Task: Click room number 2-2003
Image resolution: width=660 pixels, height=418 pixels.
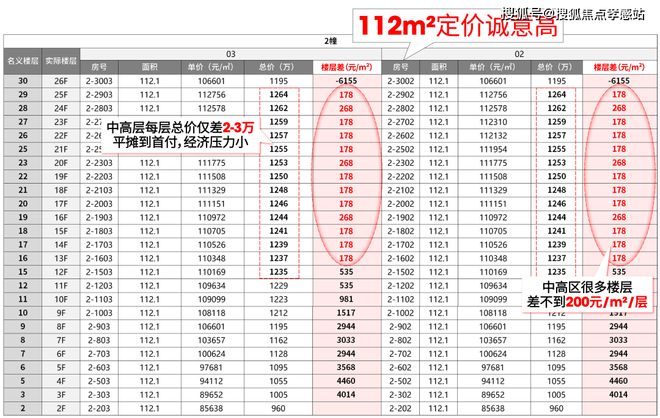Action: [x=99, y=204]
